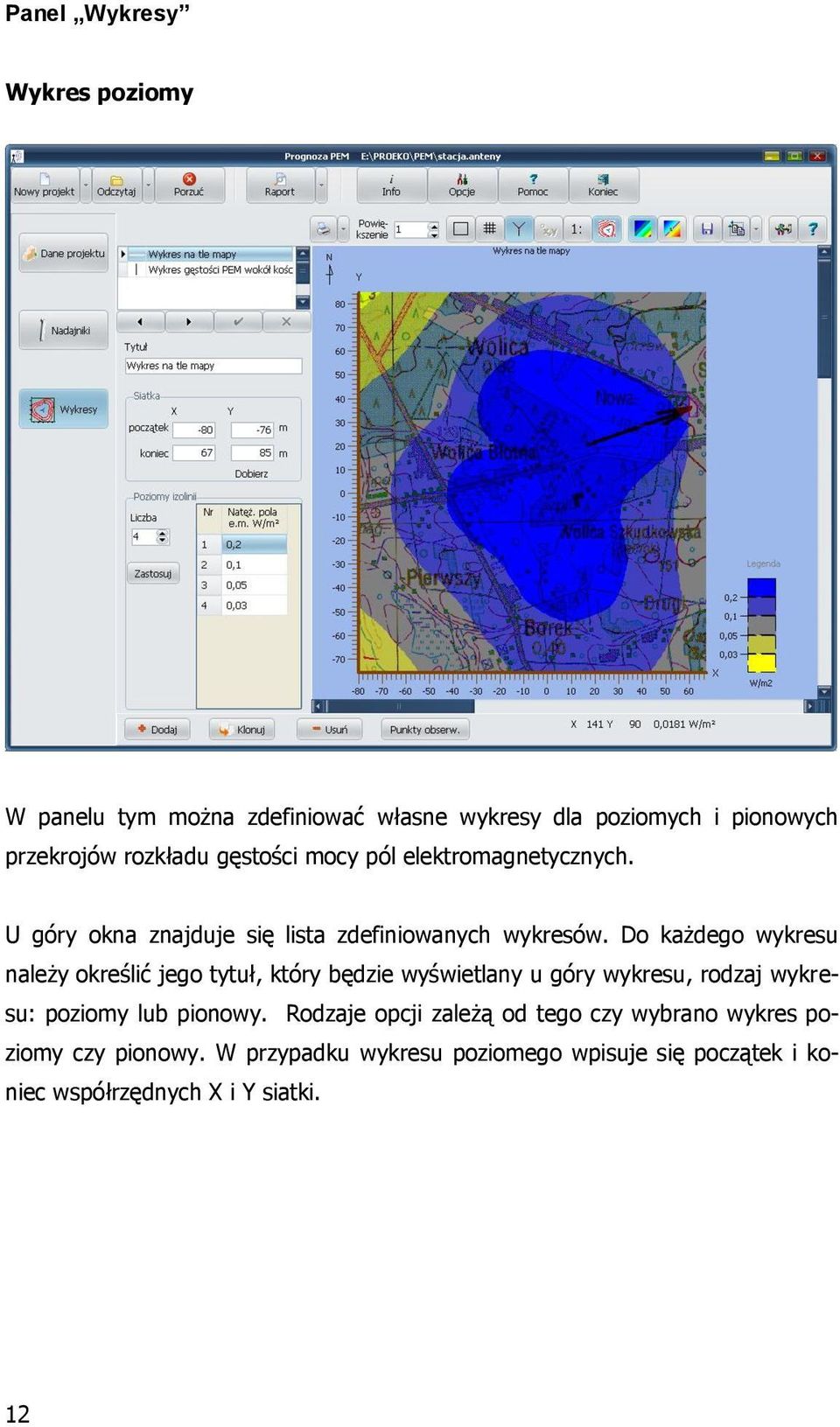Click the checkmark confirm button
The width and height of the screenshot is (840, 1427).
click(238, 322)
